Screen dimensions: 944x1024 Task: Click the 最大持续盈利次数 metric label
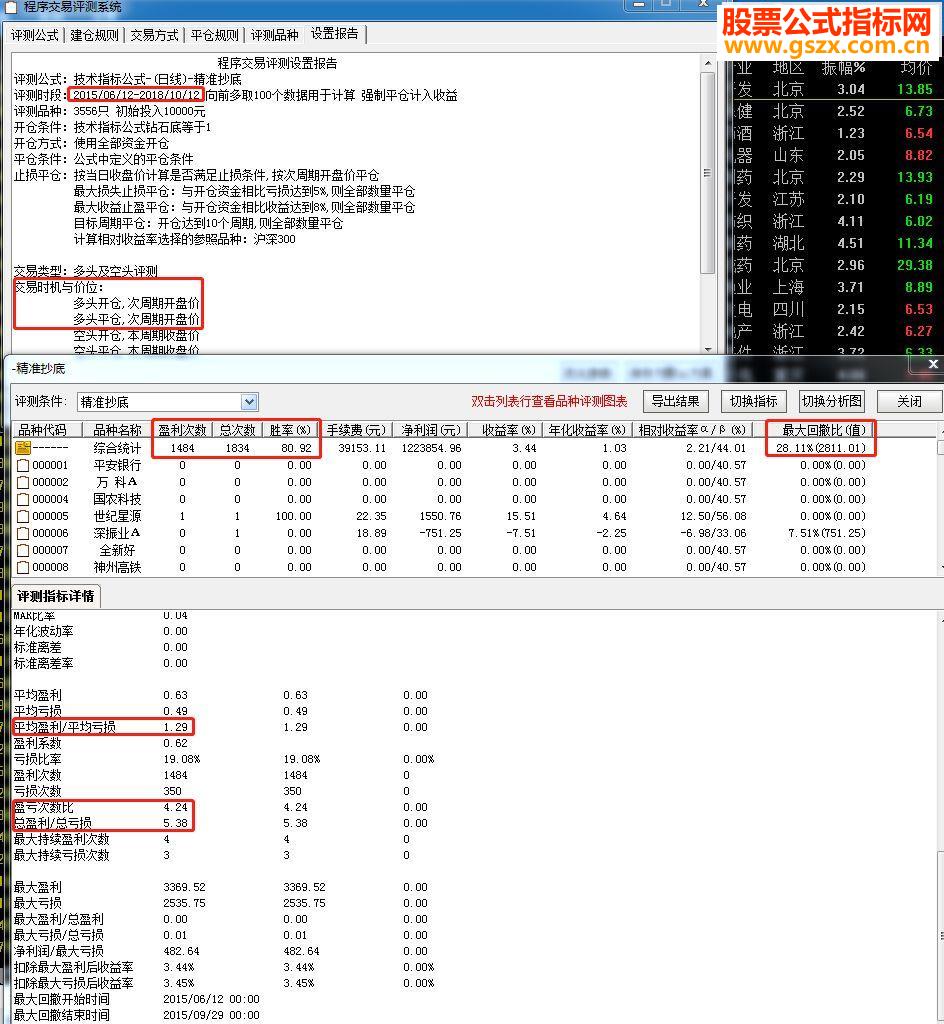pyautogui.click(x=62, y=839)
